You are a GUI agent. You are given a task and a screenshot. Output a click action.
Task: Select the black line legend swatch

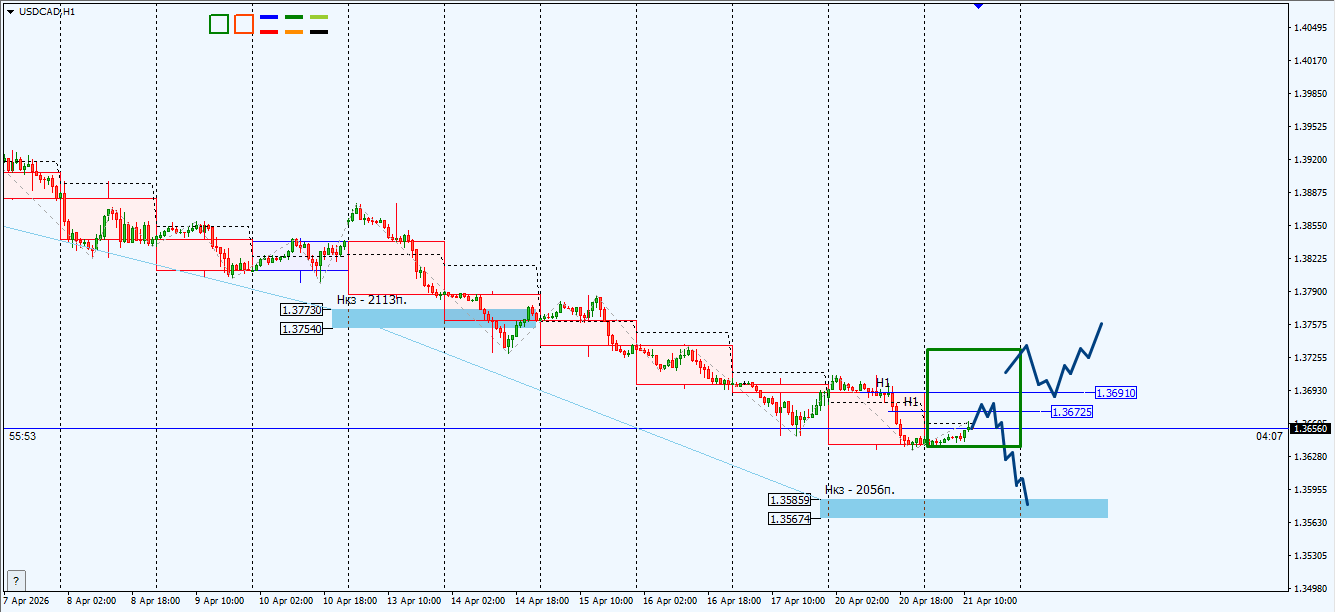pos(319,32)
